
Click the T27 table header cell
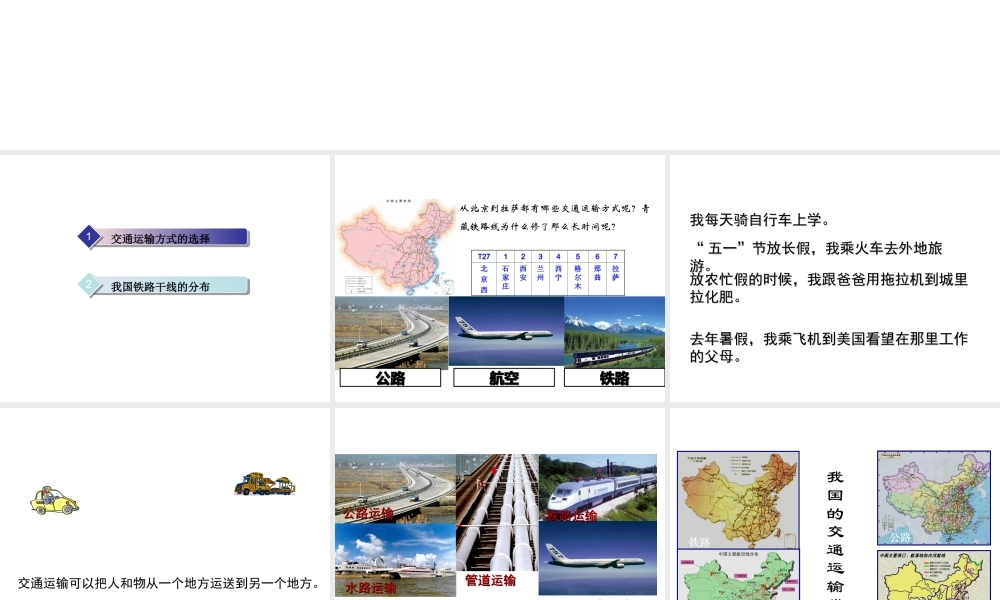484,256
